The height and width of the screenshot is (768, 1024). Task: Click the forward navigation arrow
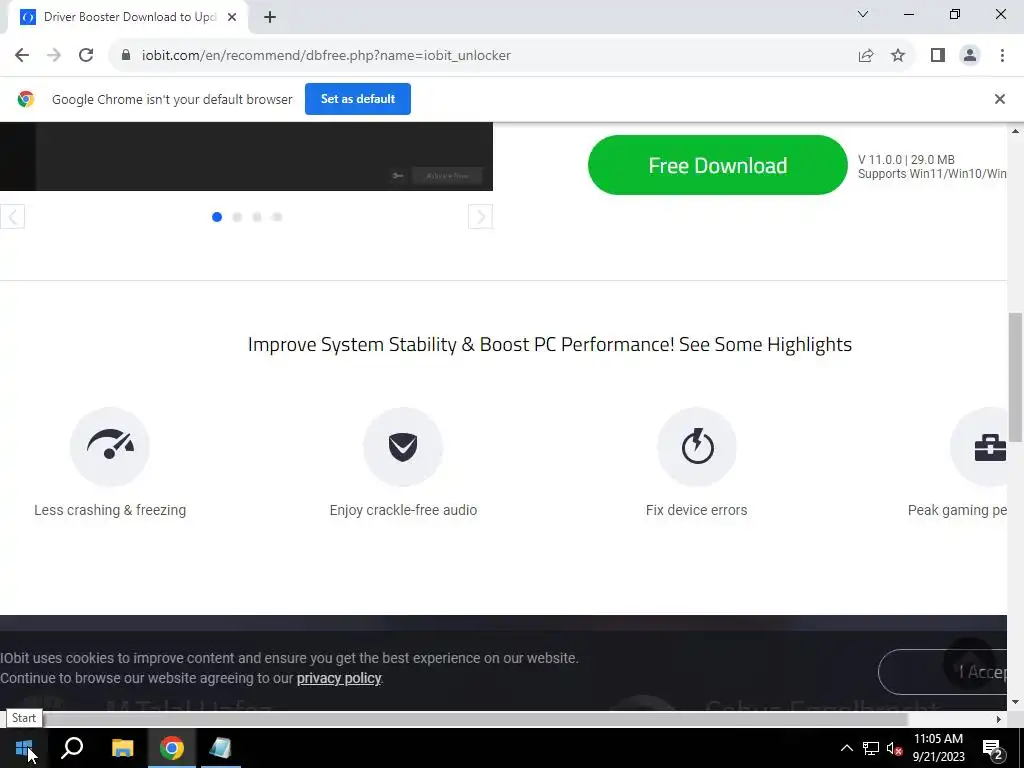54,56
